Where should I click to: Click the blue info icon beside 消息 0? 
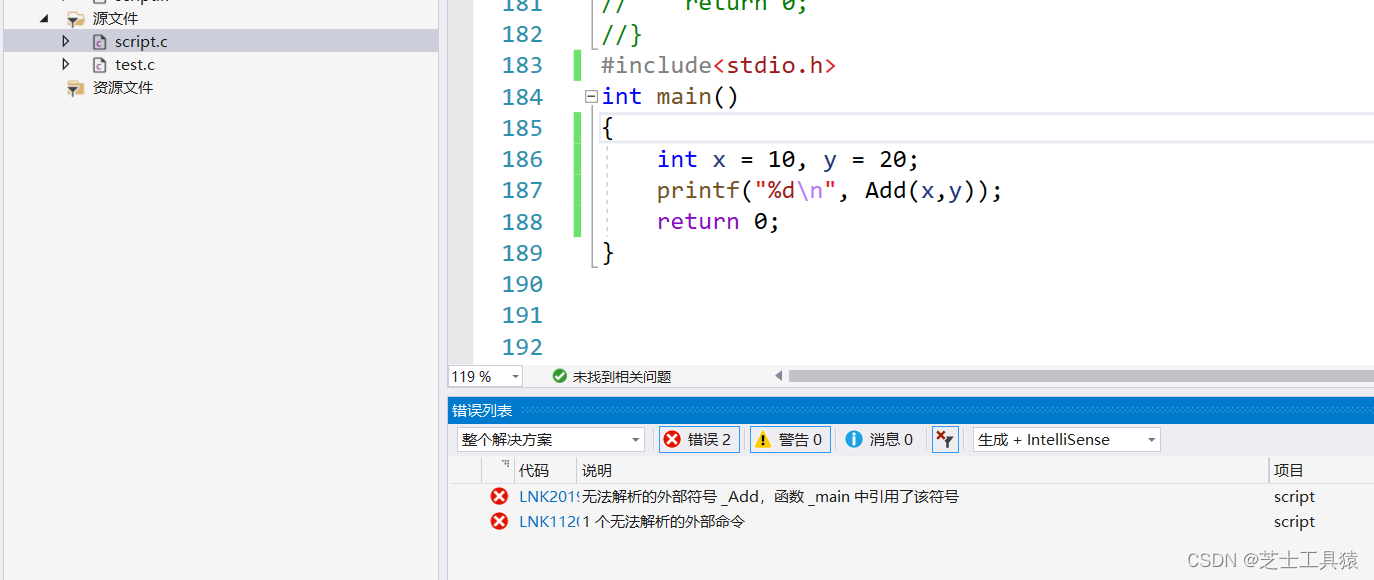coord(854,439)
